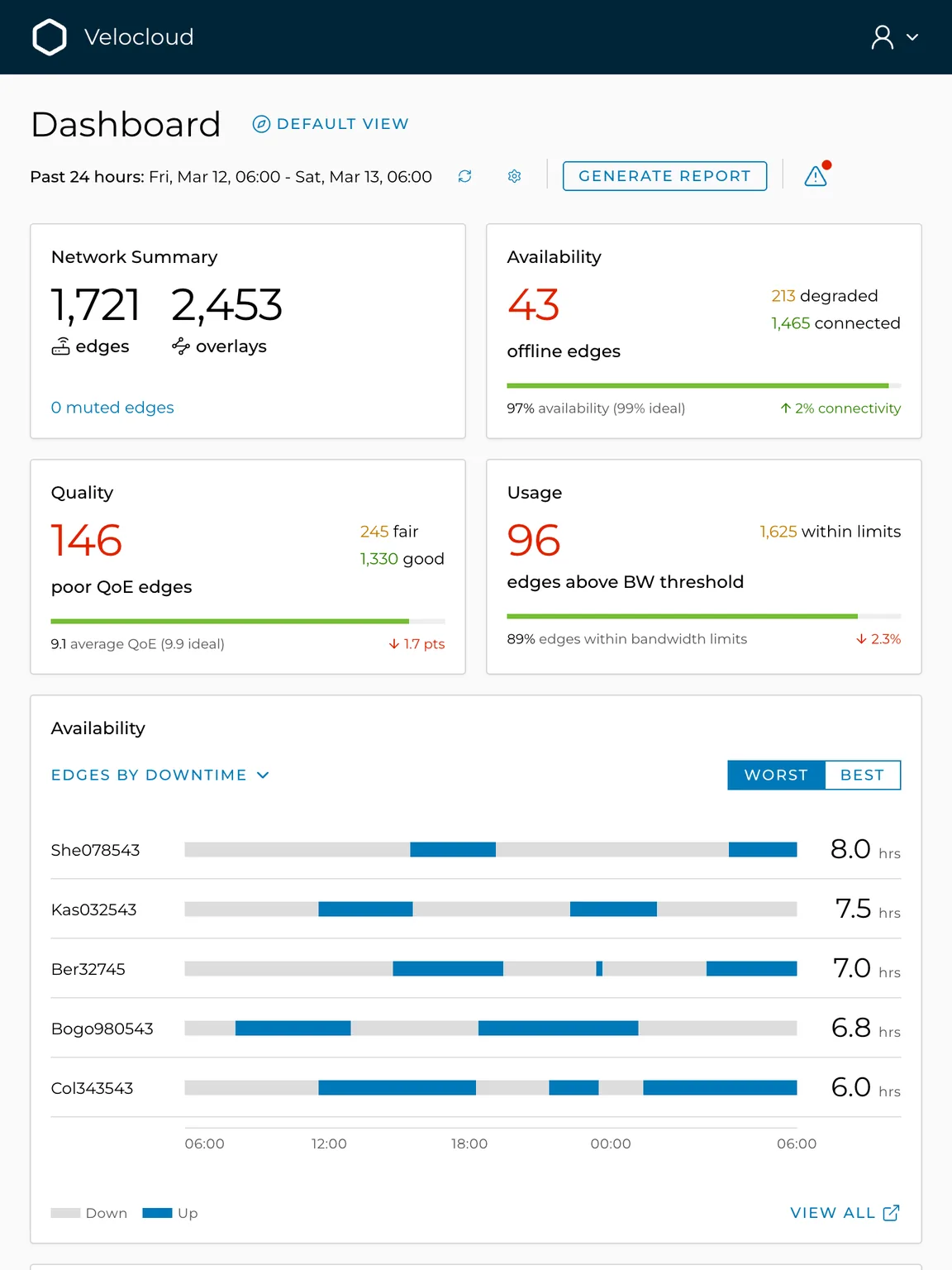The height and width of the screenshot is (1270, 952).
Task: Click the 96 edges above BW threshold
Action: [534, 541]
